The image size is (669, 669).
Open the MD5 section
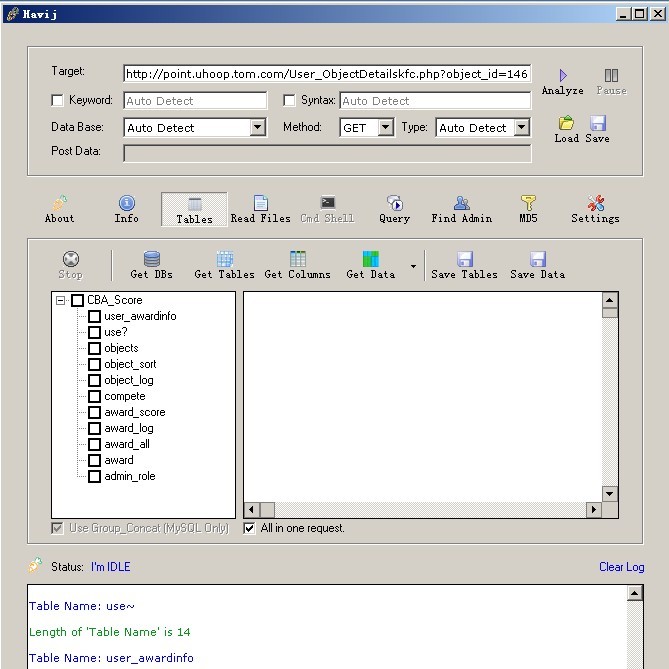pos(528,209)
